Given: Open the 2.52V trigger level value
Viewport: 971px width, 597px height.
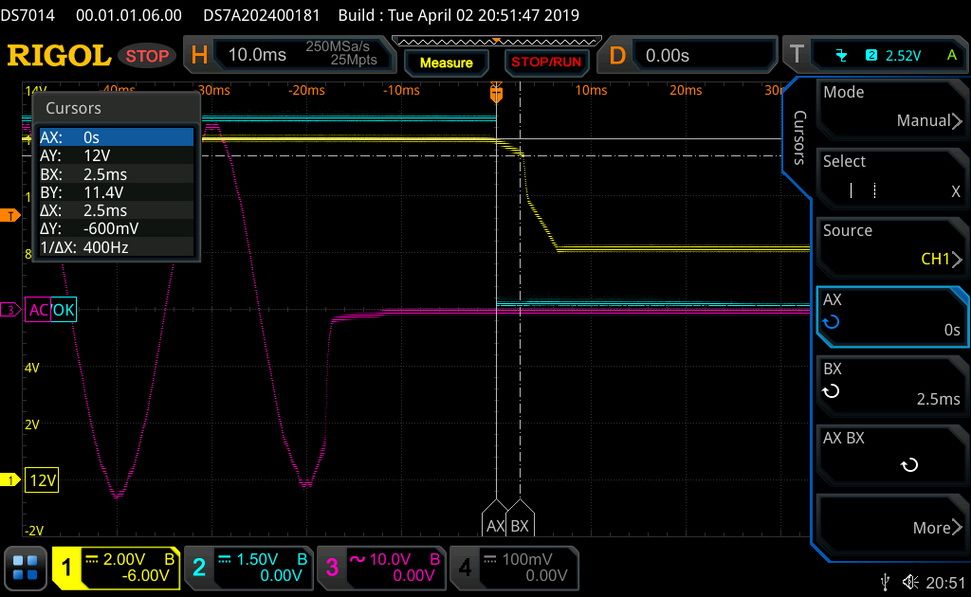Looking at the screenshot, I should (x=904, y=56).
